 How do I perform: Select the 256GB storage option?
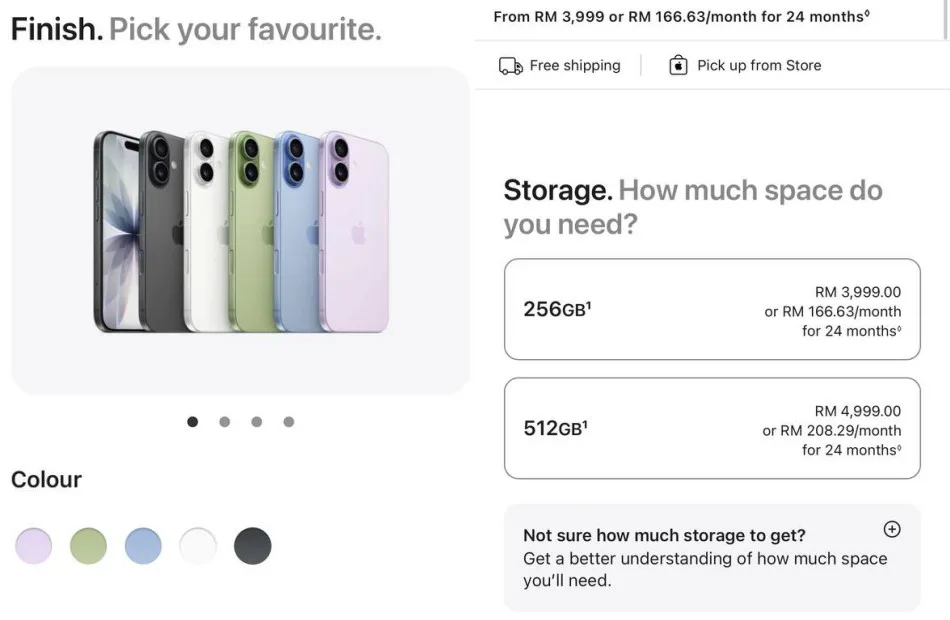tap(711, 309)
